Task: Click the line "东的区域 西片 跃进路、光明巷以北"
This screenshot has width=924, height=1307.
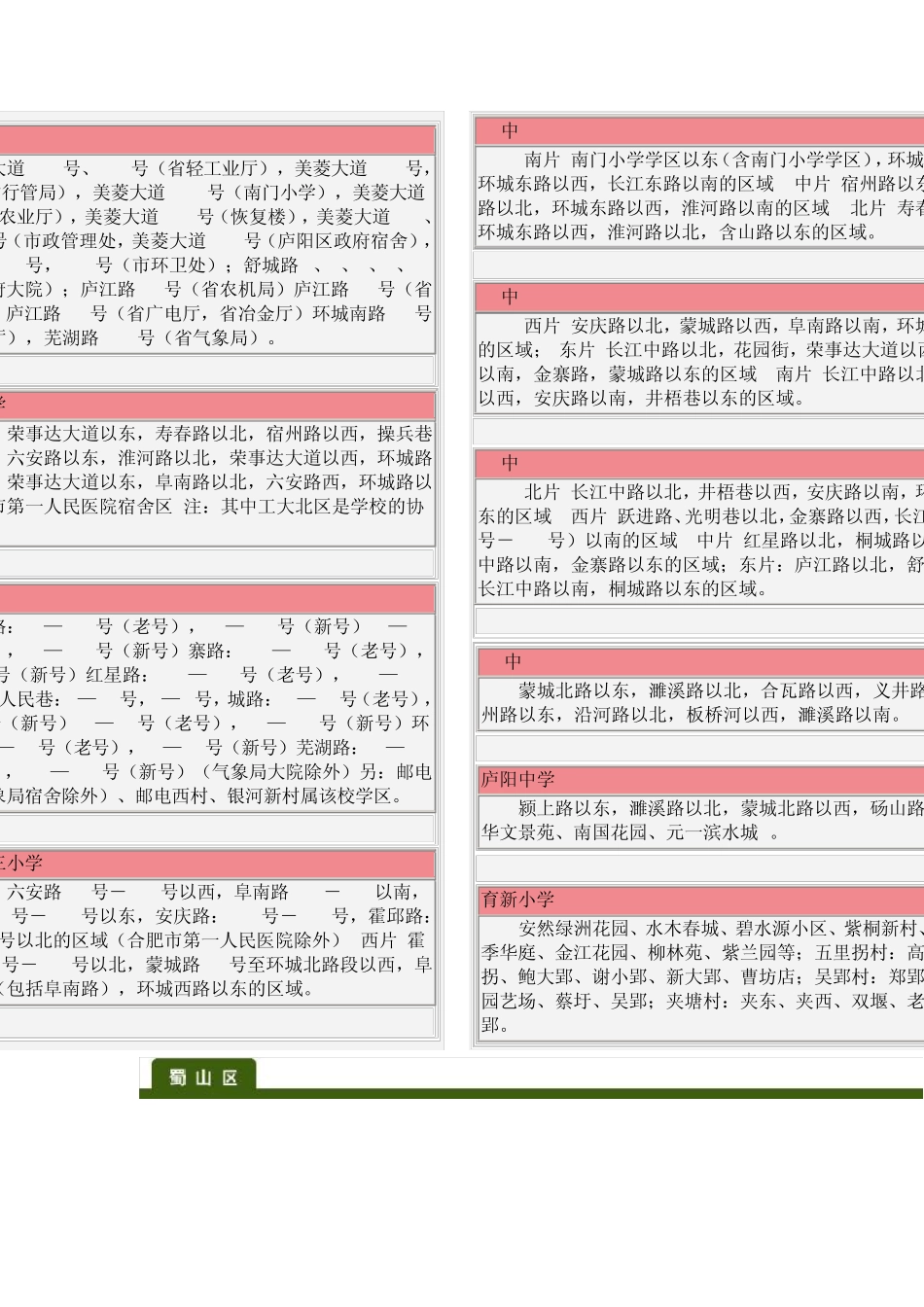Action: coord(700,516)
